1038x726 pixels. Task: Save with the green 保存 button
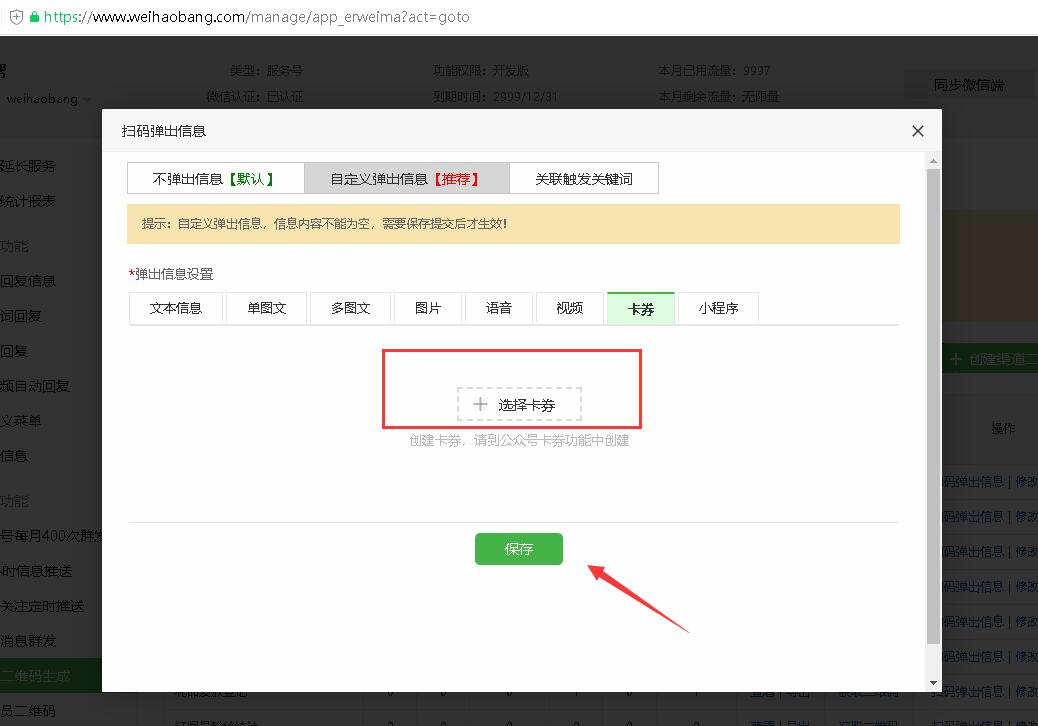coord(518,549)
